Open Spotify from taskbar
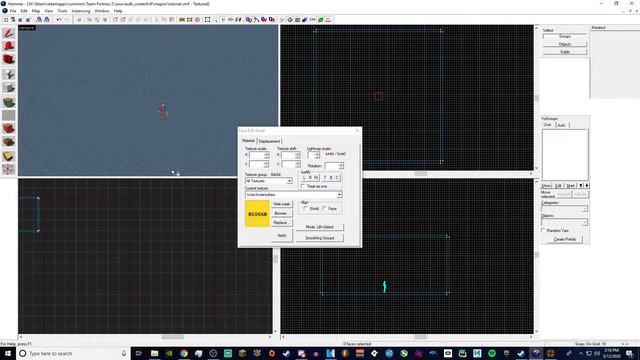The height and width of the screenshot is (360, 640). (492, 353)
